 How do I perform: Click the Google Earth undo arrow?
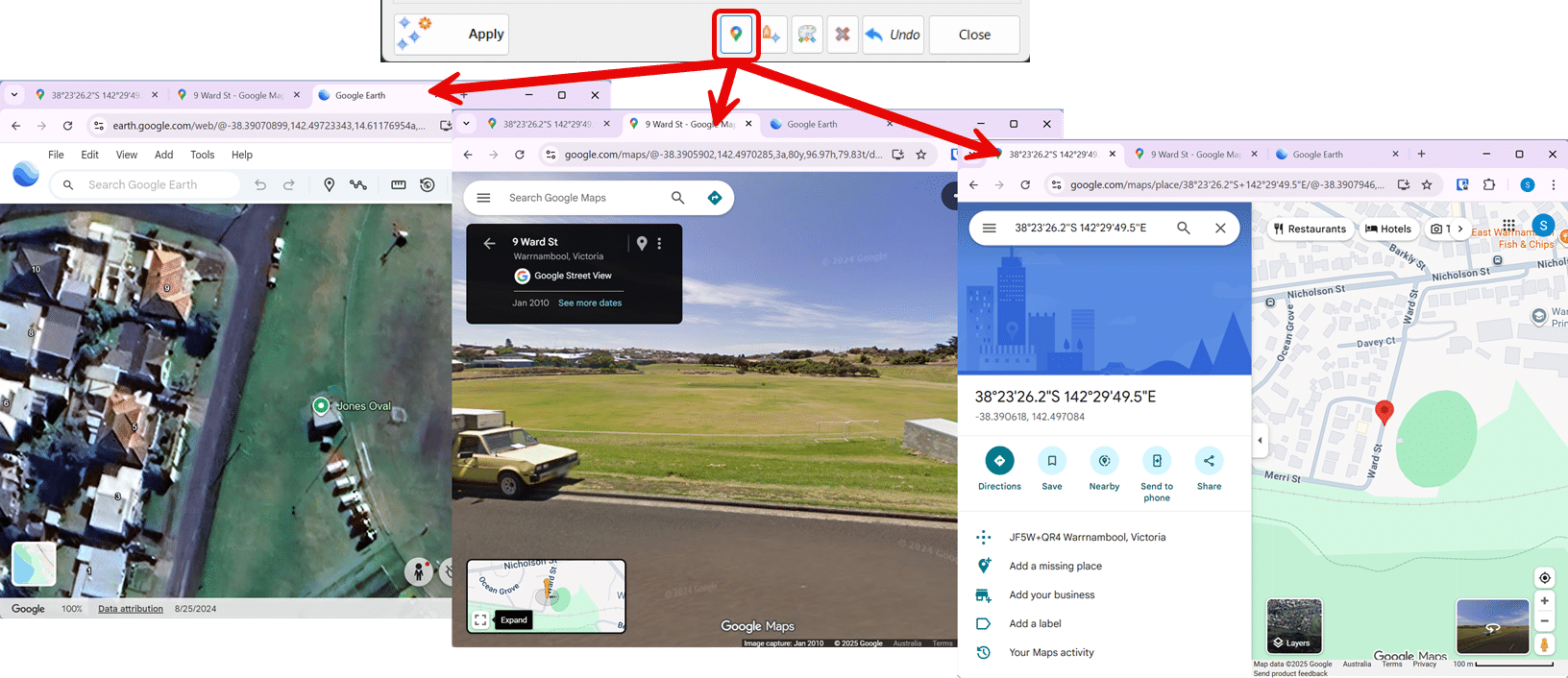point(260,184)
